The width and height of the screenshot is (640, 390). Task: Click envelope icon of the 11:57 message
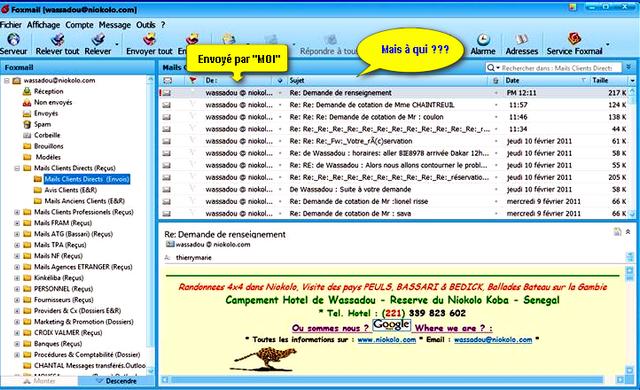click(x=167, y=105)
